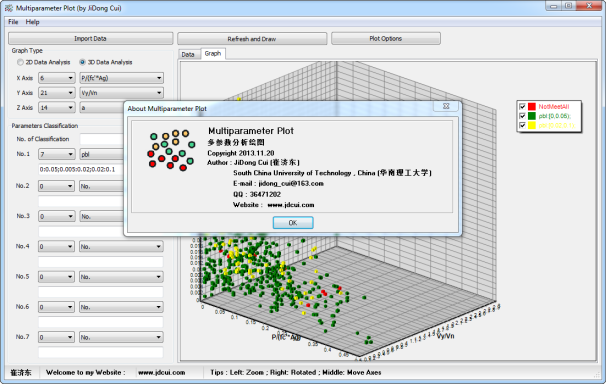Open No.2 number dropdown
This screenshot has height=384, width=606.
pyautogui.click(x=56, y=186)
